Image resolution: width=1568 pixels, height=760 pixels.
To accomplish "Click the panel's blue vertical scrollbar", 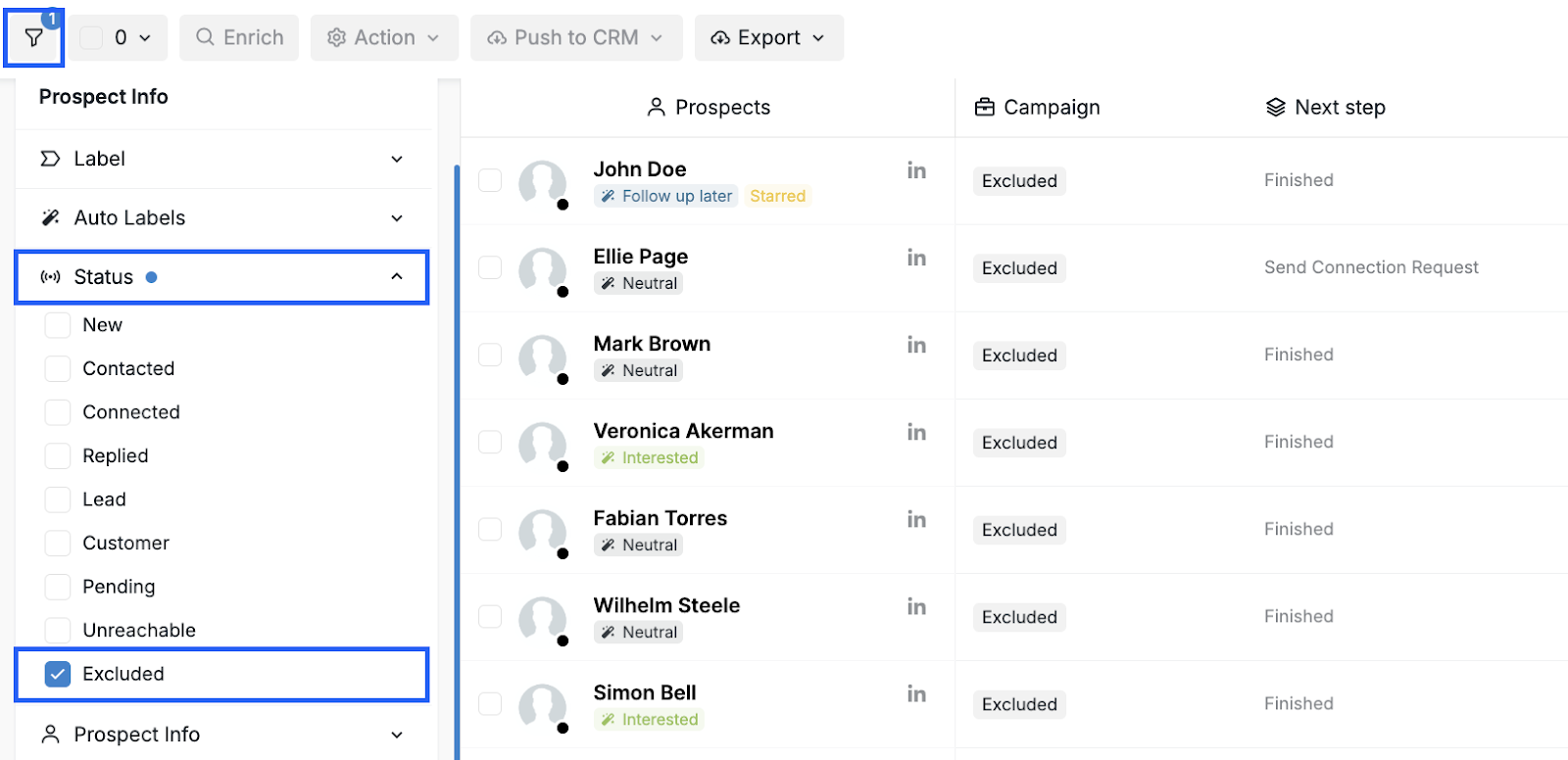I will 457,460.
